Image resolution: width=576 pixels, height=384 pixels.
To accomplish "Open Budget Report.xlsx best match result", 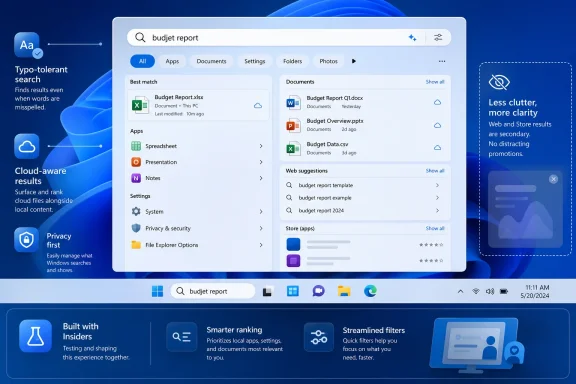I will [x=198, y=105].
